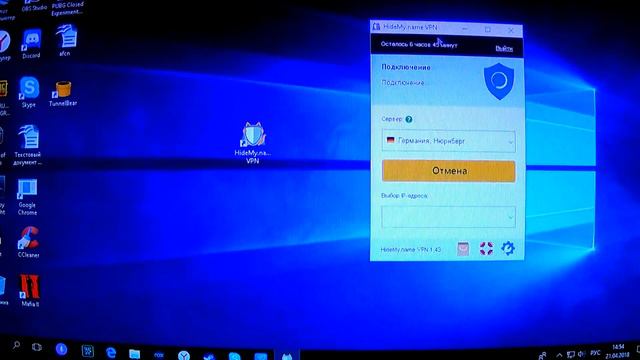
Task: Open File Explorer from the taskbar
Action: click(x=134, y=353)
